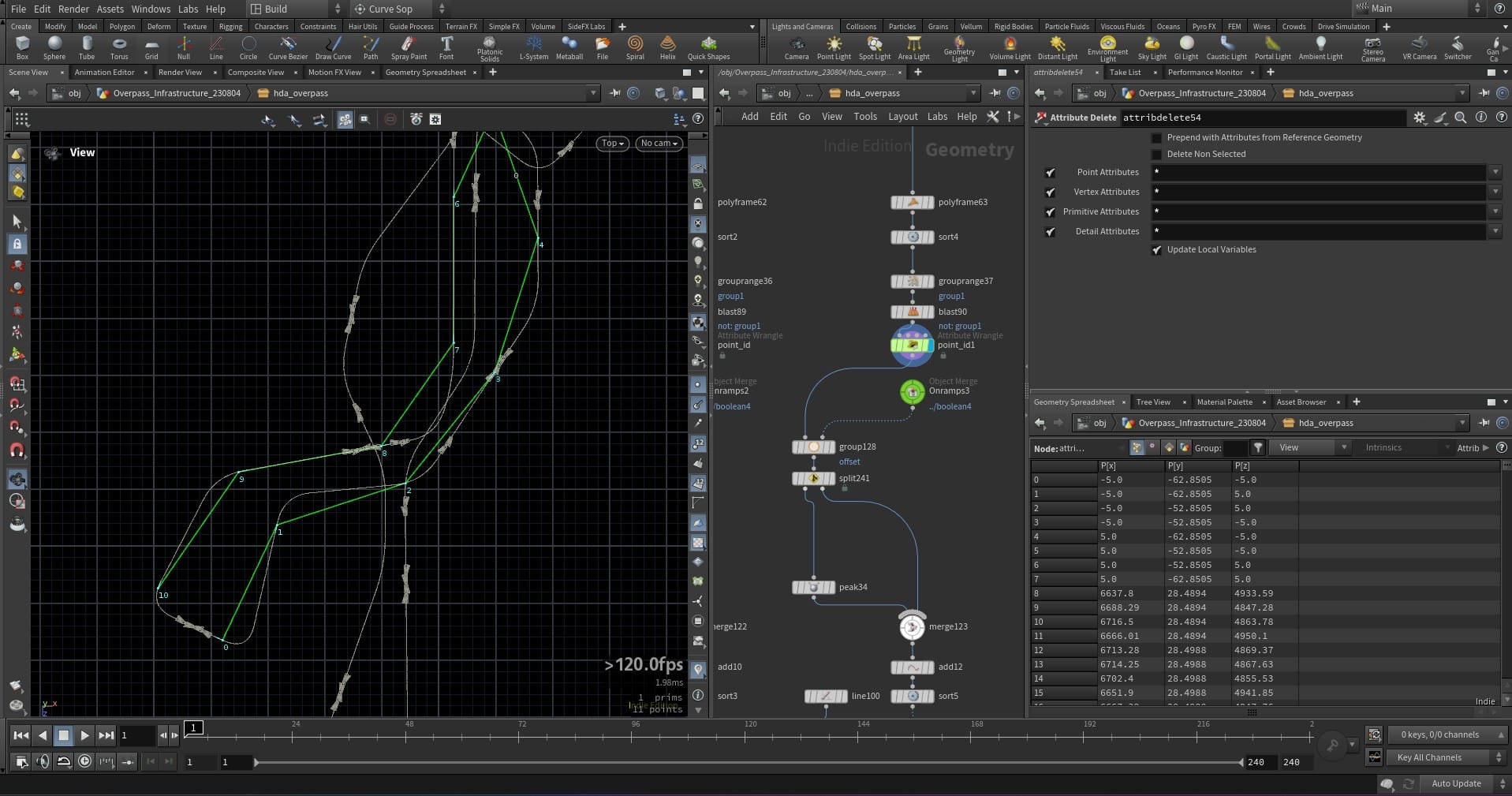Image resolution: width=1512 pixels, height=796 pixels.
Task: Toggle Update Local Variables checkbox
Action: (1157, 250)
